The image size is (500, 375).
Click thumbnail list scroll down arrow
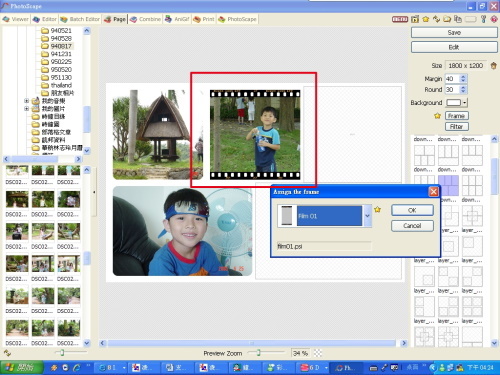point(87,343)
